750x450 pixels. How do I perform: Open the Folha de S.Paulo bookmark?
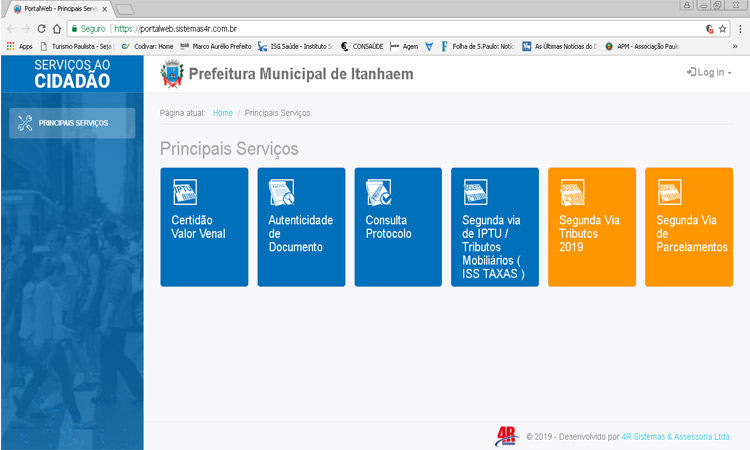477,46
